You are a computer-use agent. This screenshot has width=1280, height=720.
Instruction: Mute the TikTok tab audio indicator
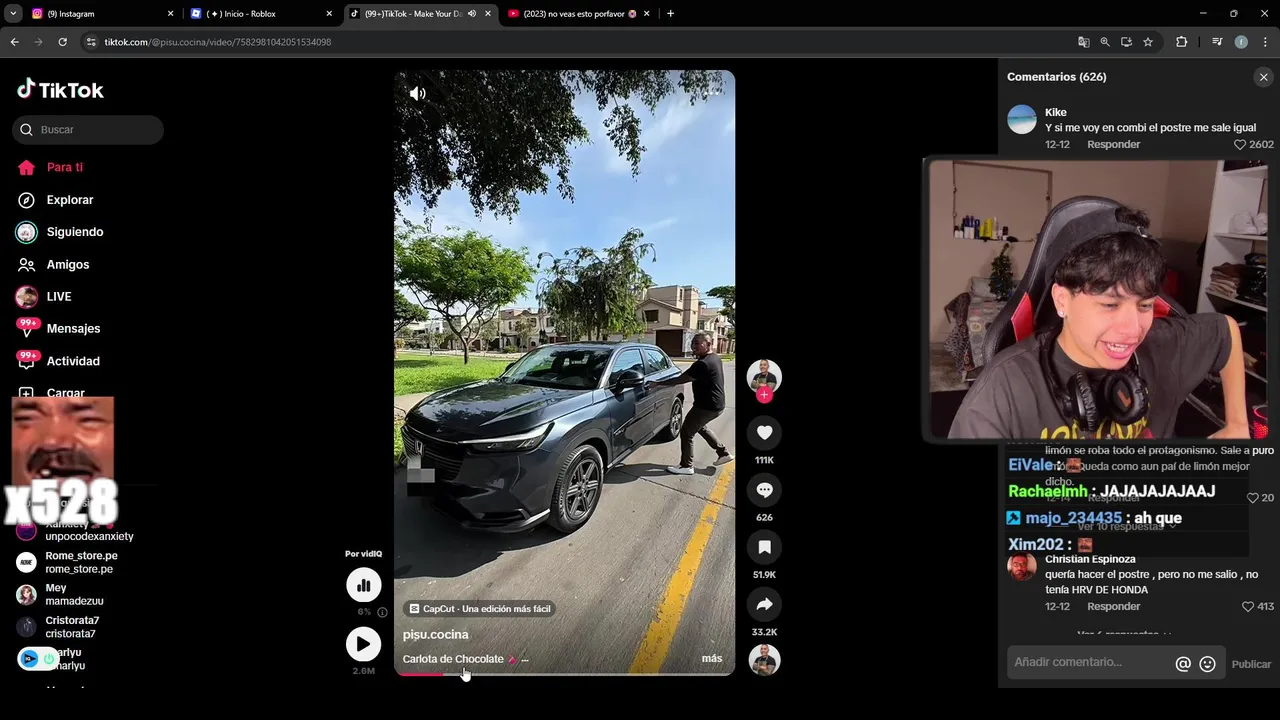pyautogui.click(x=472, y=14)
